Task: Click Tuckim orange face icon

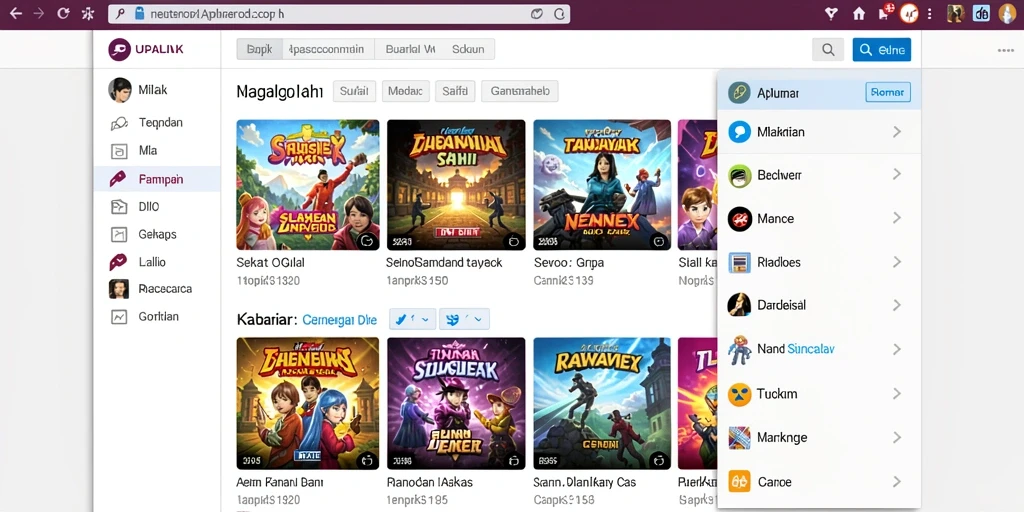Action: click(x=739, y=394)
